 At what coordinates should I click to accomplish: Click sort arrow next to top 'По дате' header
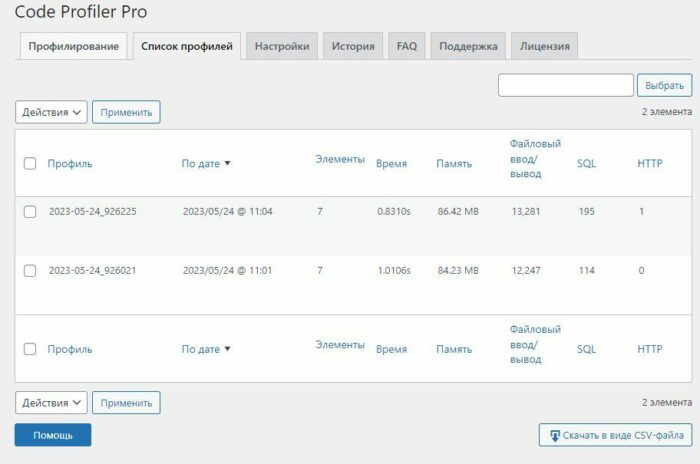pyautogui.click(x=227, y=163)
